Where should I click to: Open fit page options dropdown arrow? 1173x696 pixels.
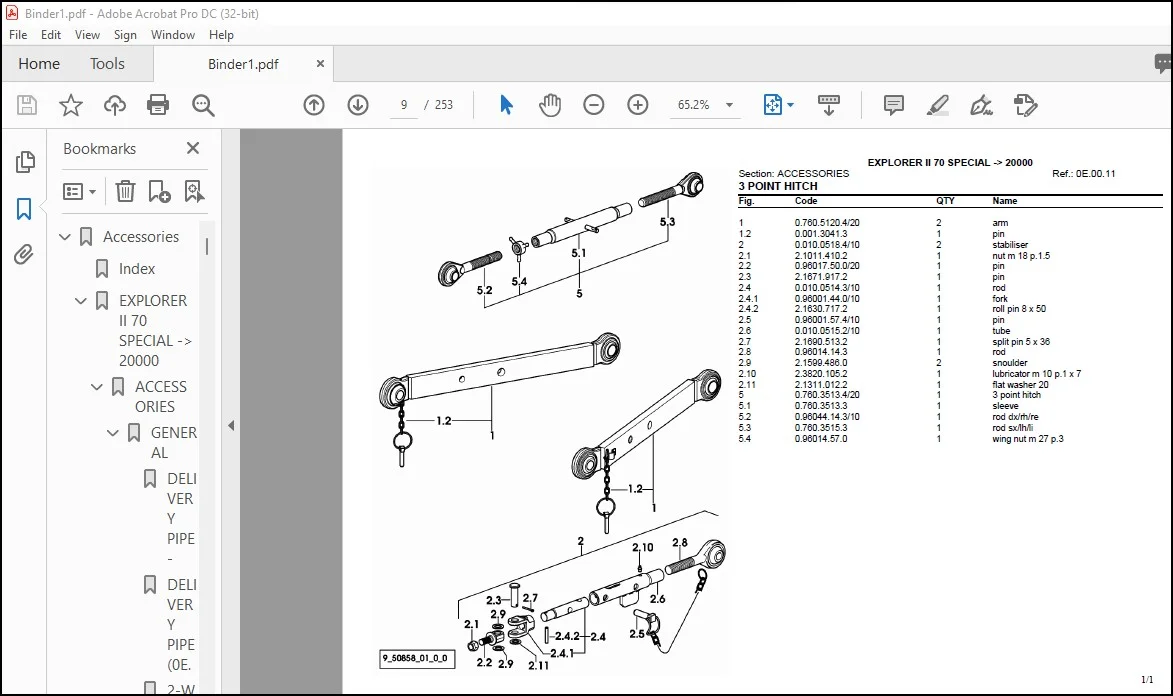click(x=791, y=105)
